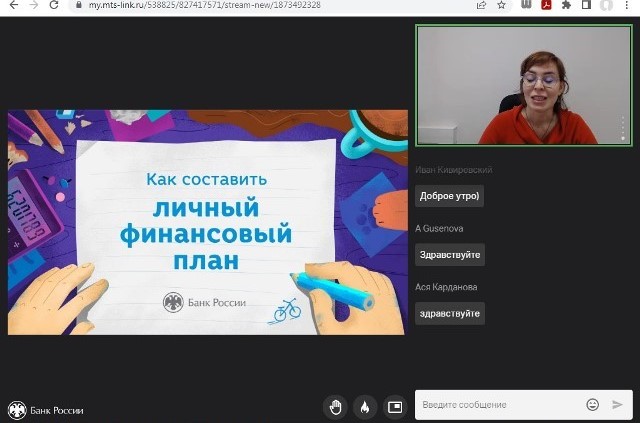Go back with the browser back arrow
The height and width of the screenshot is (423, 640).
13,5
